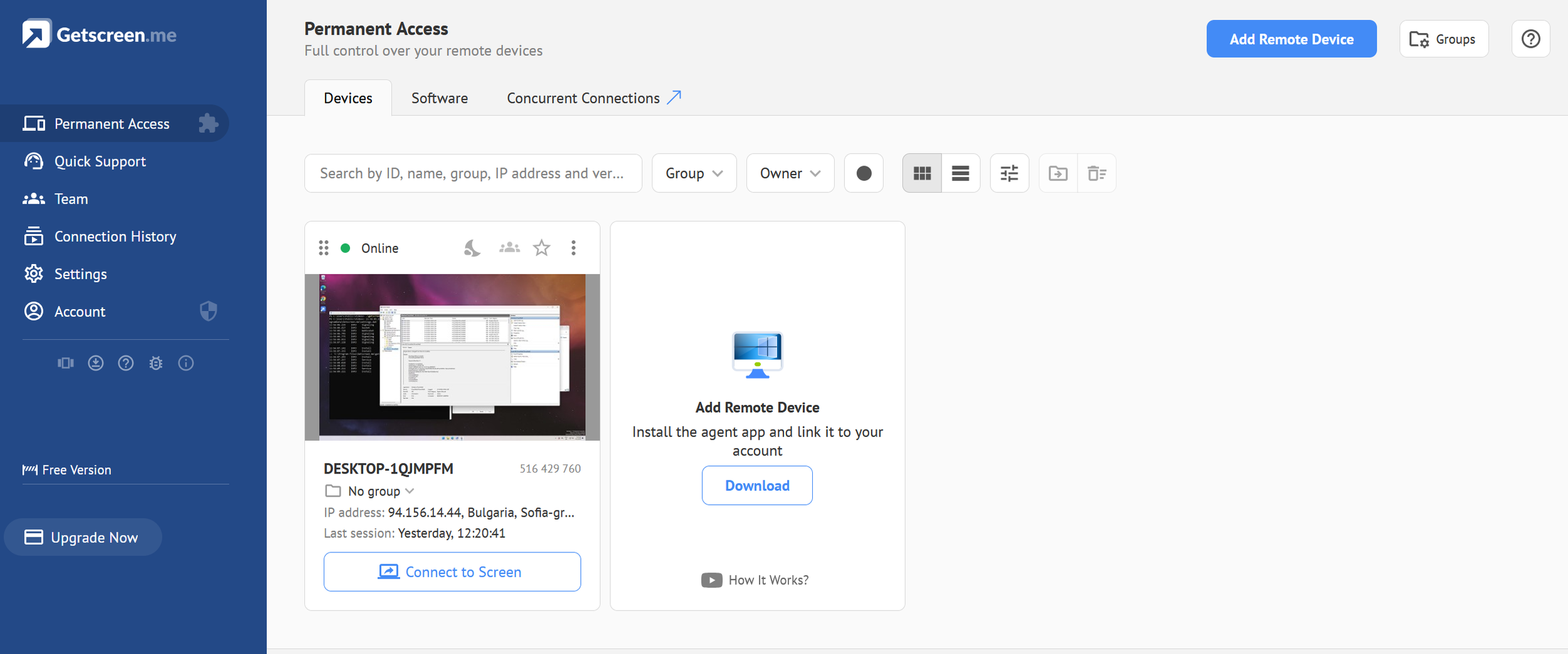Click the info icon in sidebar footer
1568x654 pixels.
(186, 363)
